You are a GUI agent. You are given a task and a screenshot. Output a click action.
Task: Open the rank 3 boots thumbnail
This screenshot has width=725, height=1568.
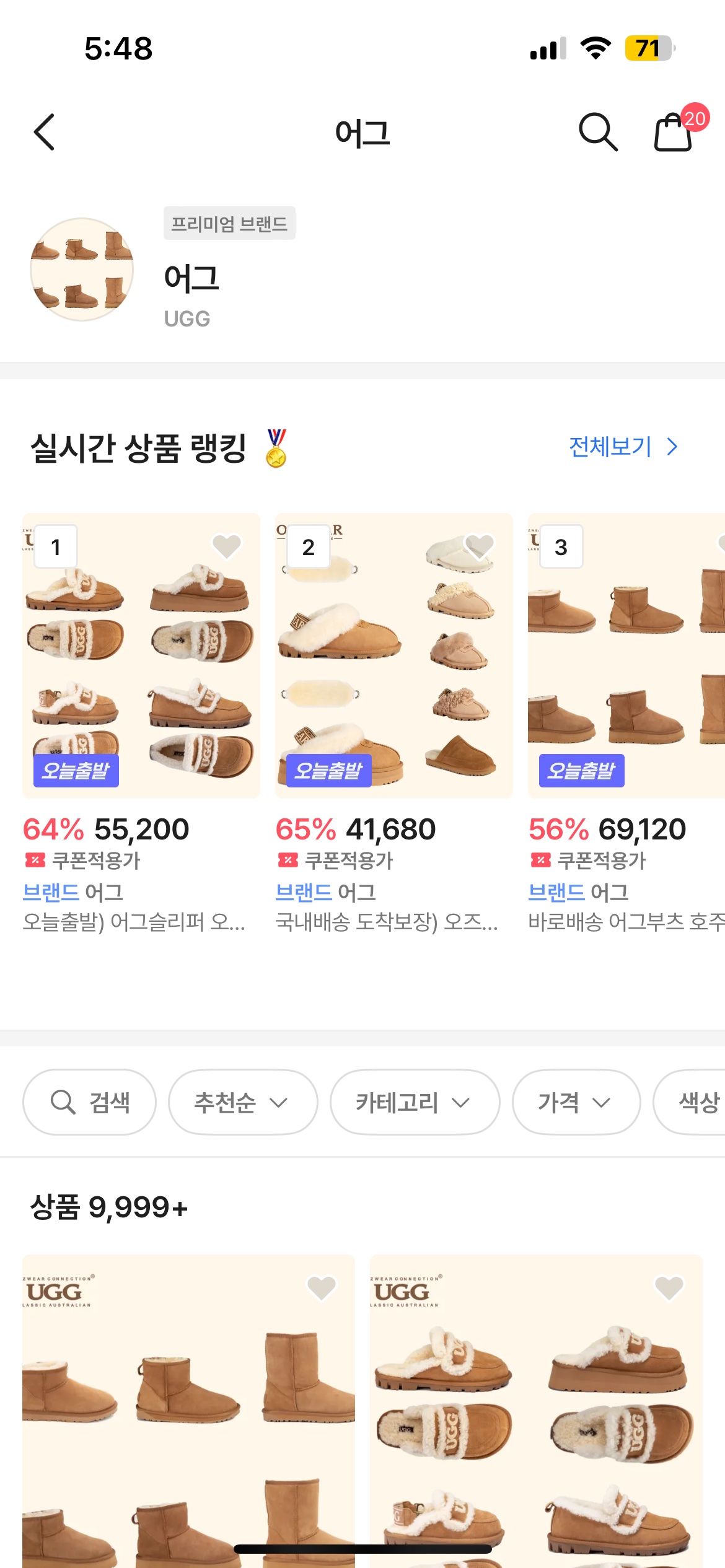(x=626, y=655)
